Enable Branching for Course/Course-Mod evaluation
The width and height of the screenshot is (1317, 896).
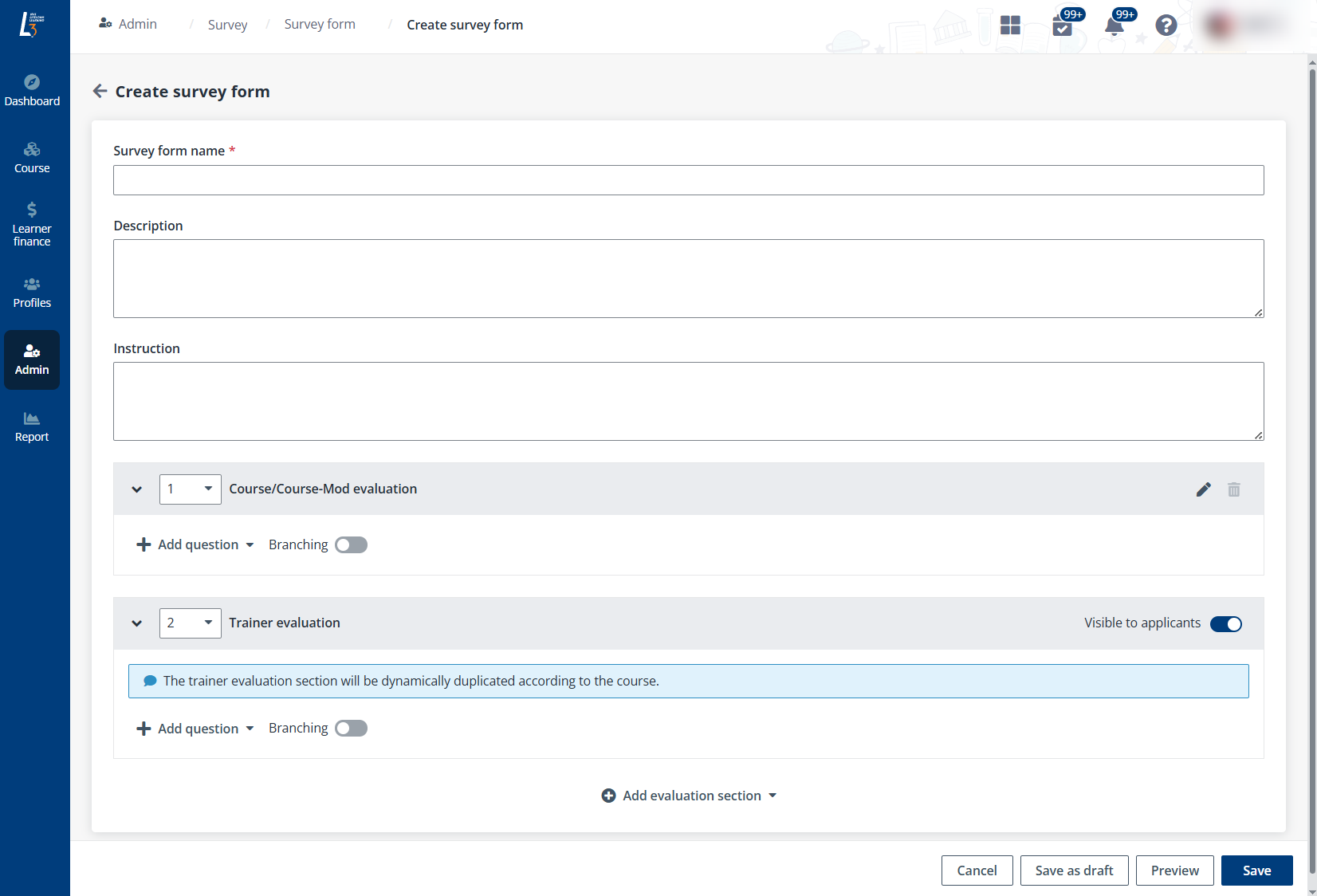pos(351,544)
